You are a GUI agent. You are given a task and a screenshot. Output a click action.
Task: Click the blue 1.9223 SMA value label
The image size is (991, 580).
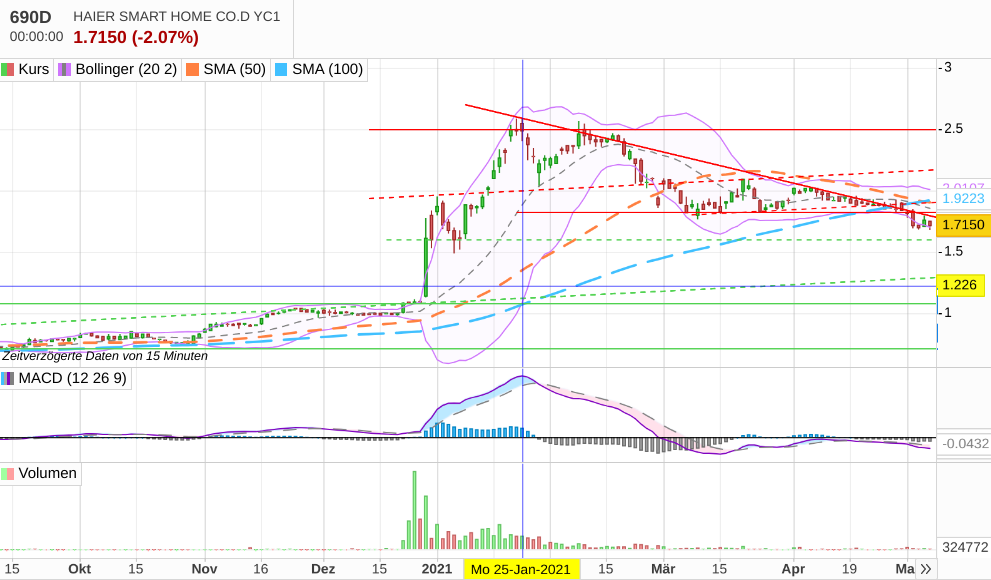[963, 199]
